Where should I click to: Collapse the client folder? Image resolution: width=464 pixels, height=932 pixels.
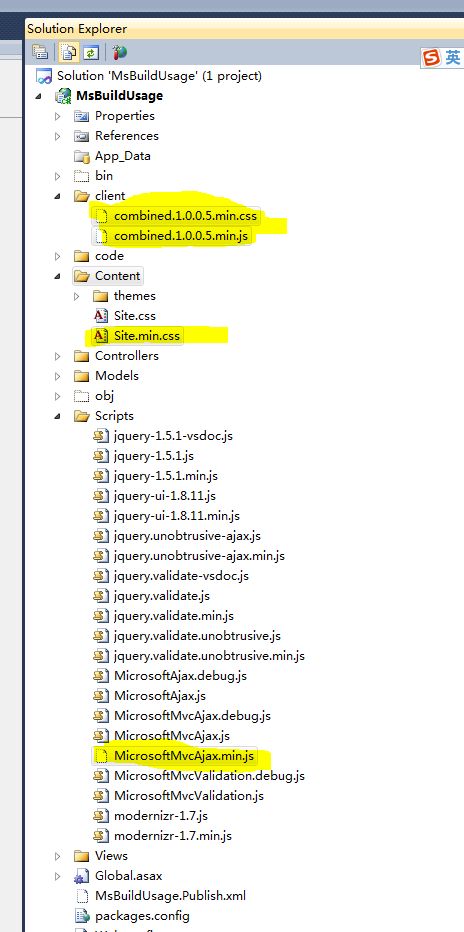pyautogui.click(x=57, y=196)
